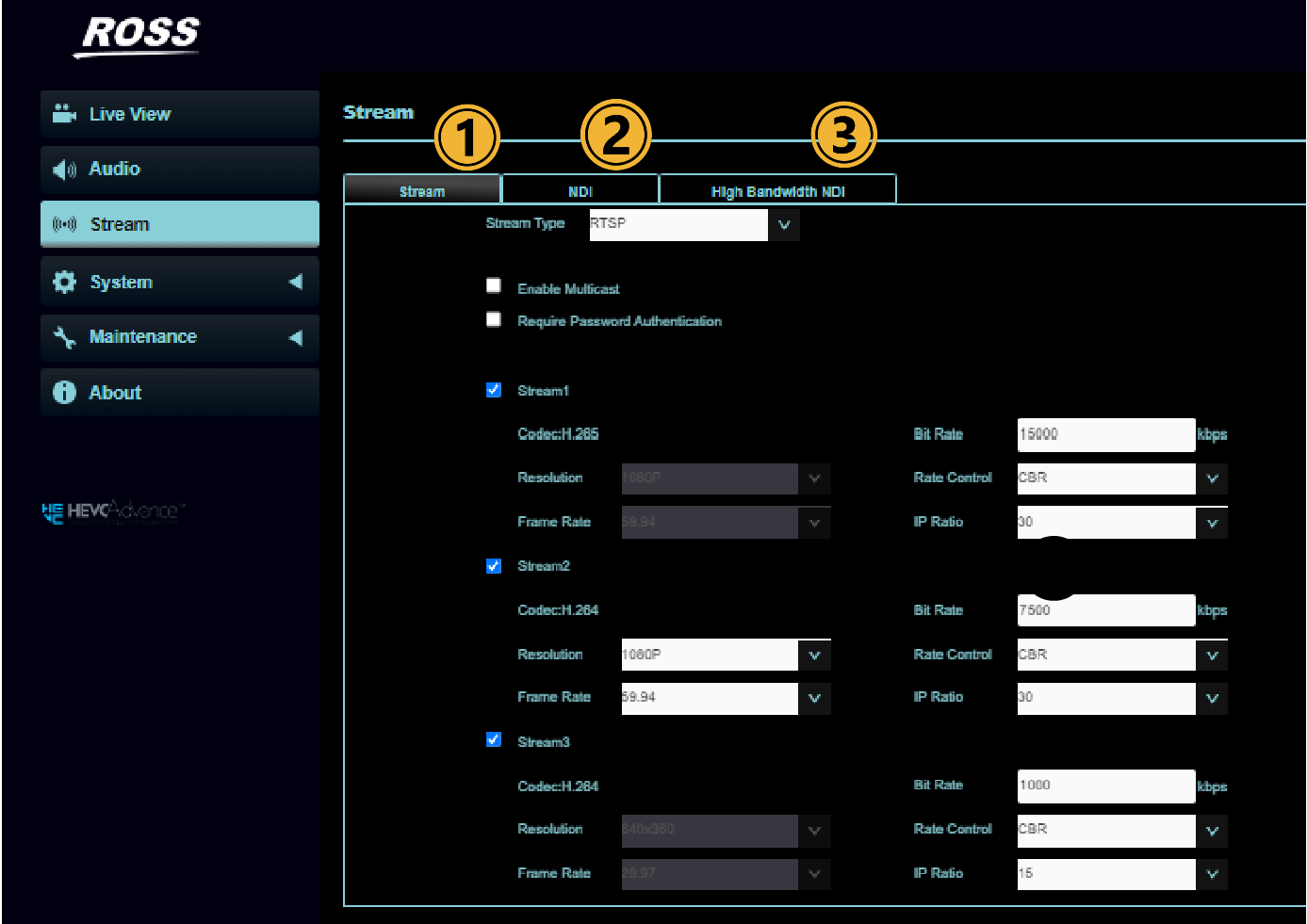Open the High Bandwidth NDI tab
Image resolution: width=1307 pixels, height=924 pixels.
pos(777,191)
